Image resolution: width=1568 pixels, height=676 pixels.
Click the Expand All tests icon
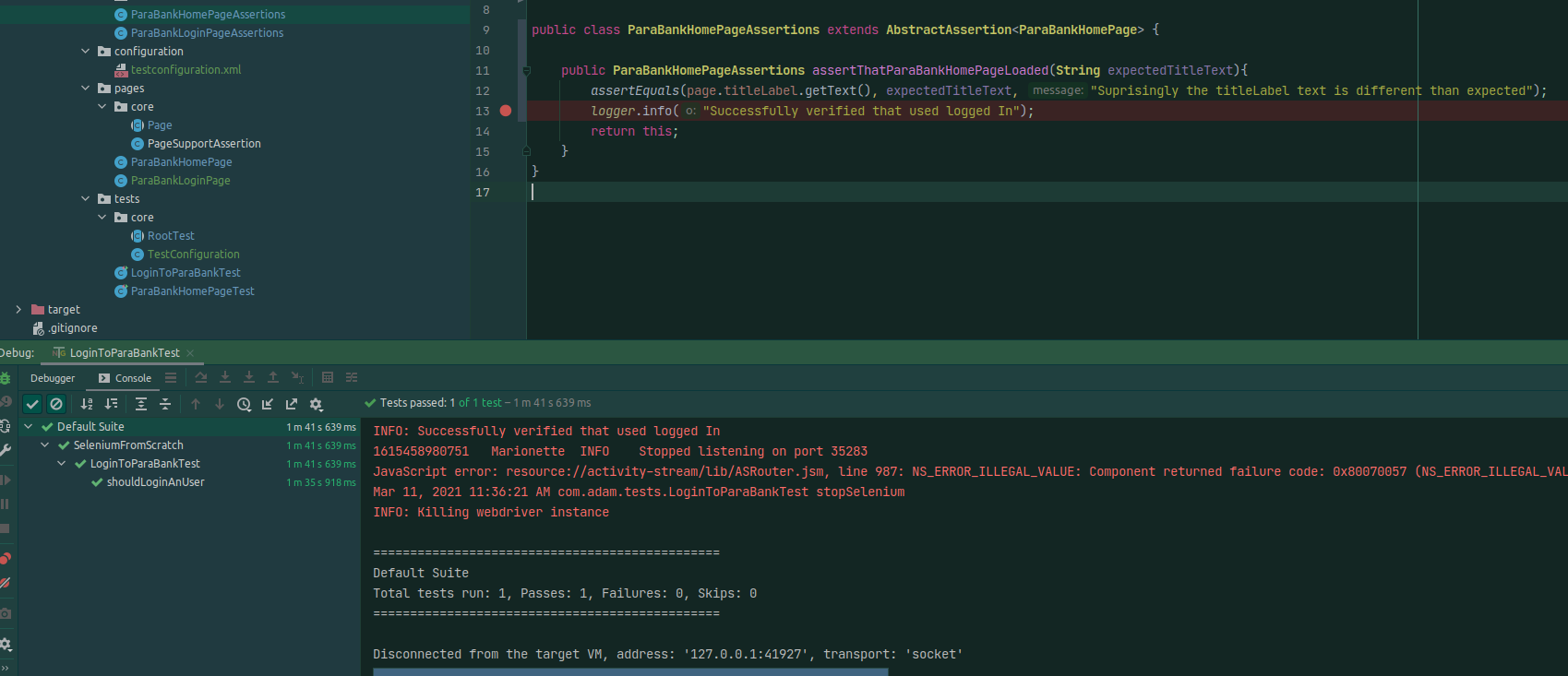(x=141, y=404)
